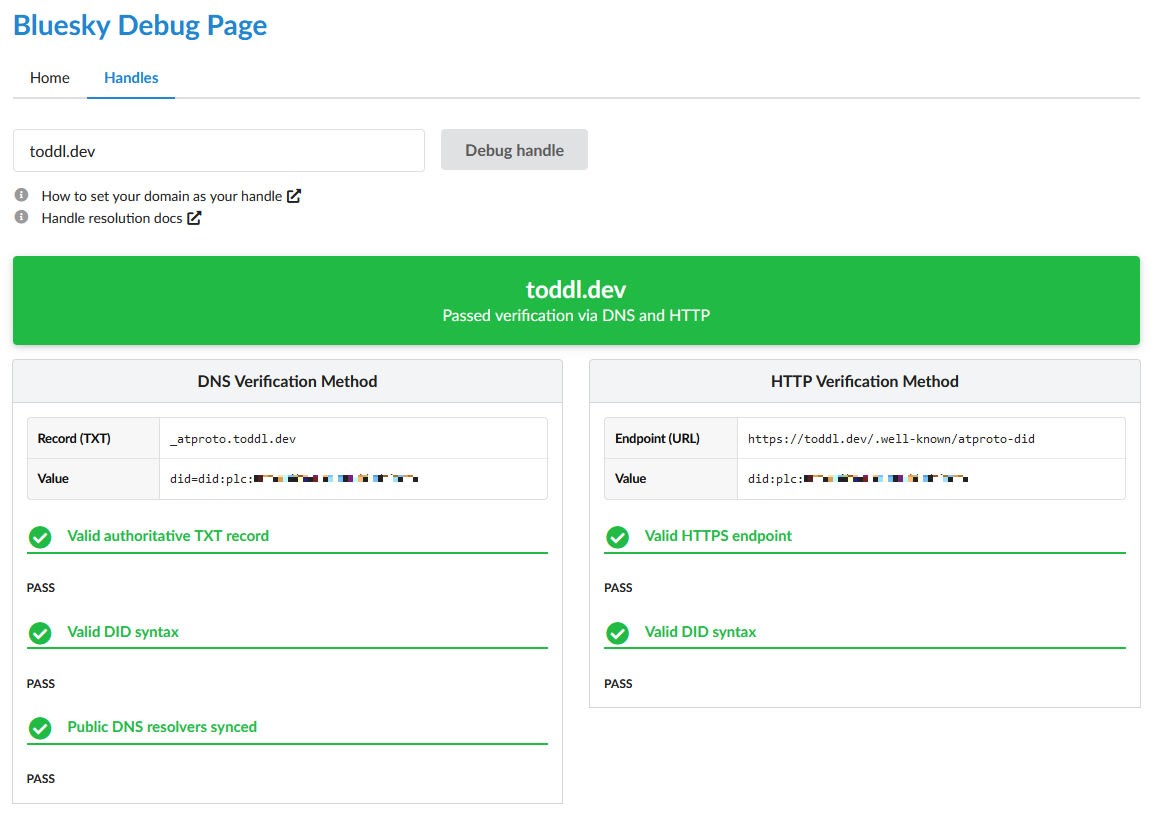
Task: Select the well-known atproto-did endpoint URL
Action: click(891, 439)
